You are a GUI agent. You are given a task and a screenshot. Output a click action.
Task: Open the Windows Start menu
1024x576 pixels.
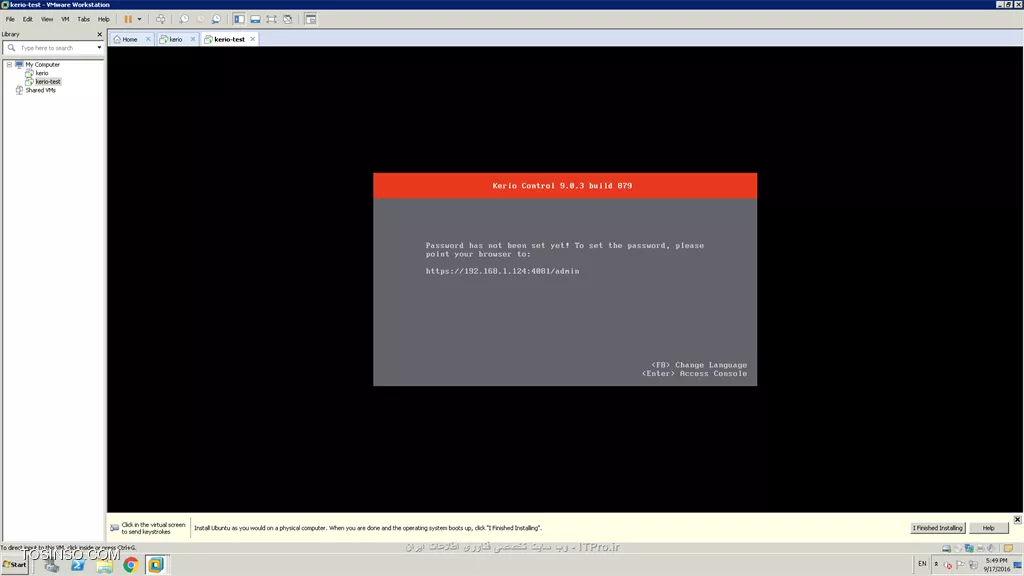[x=15, y=564]
